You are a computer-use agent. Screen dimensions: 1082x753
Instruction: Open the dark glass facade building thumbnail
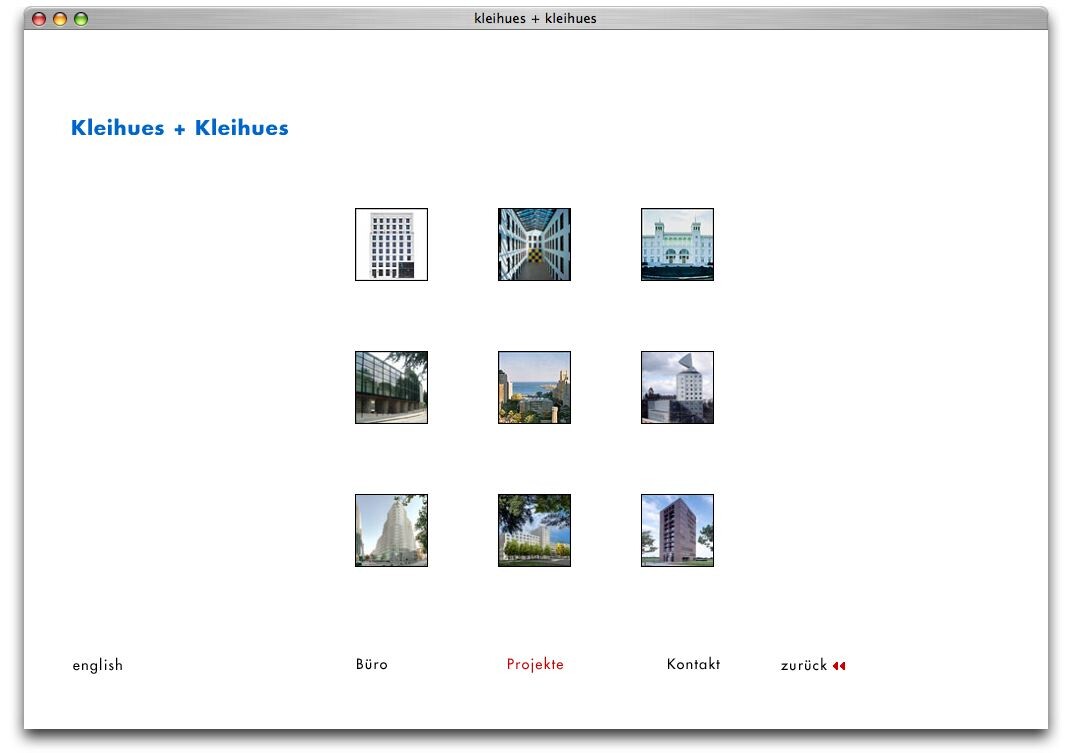391,387
